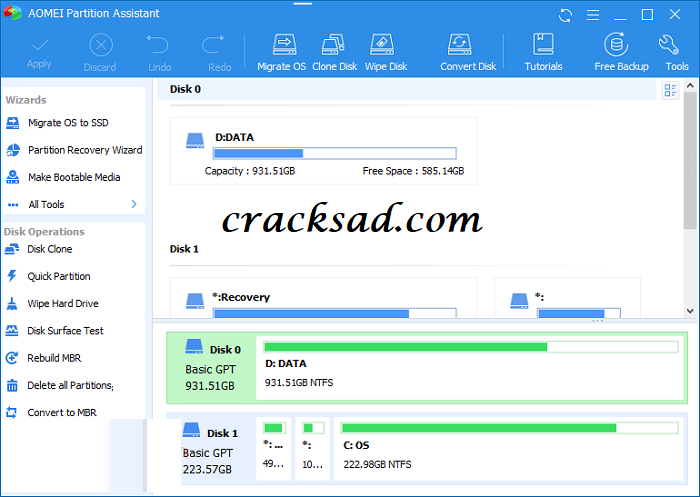Click the Migrate OS to SSD sidebar icon
This screenshot has height=497, width=700.
click(x=12, y=123)
